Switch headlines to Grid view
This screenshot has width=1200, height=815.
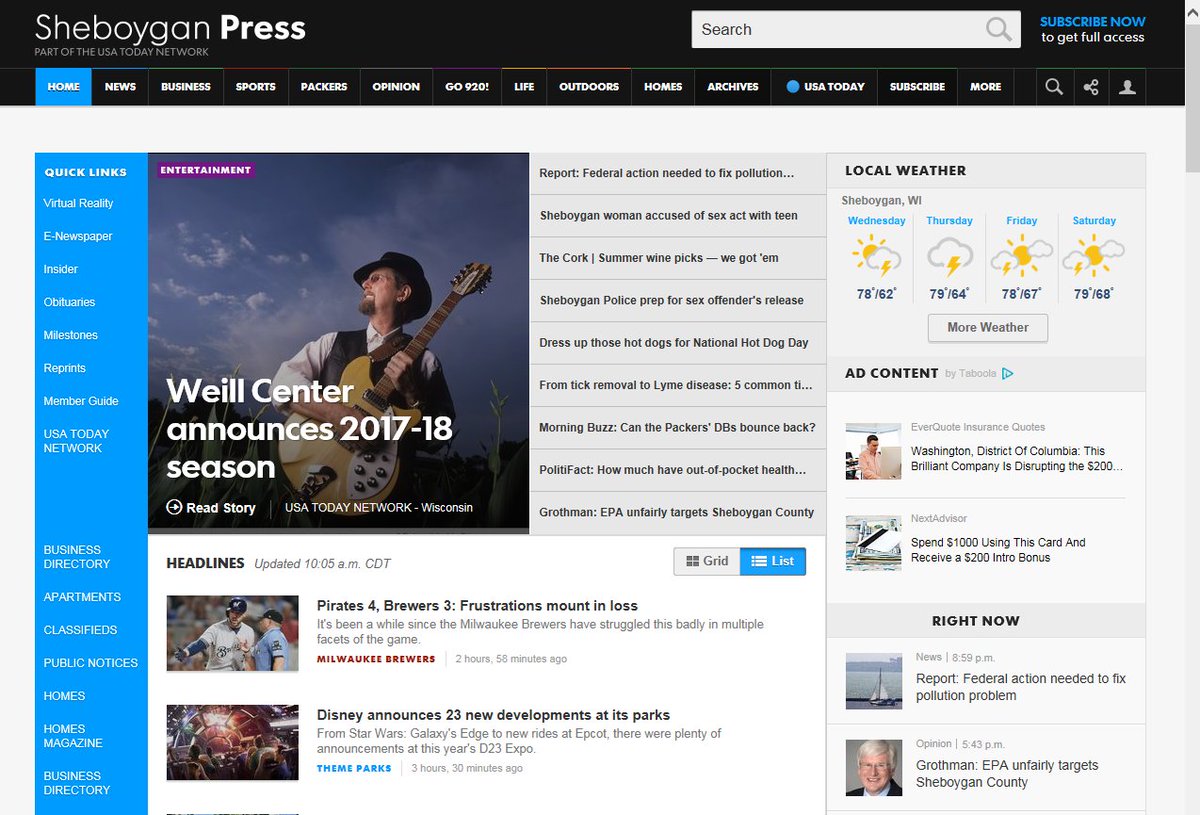click(x=707, y=561)
